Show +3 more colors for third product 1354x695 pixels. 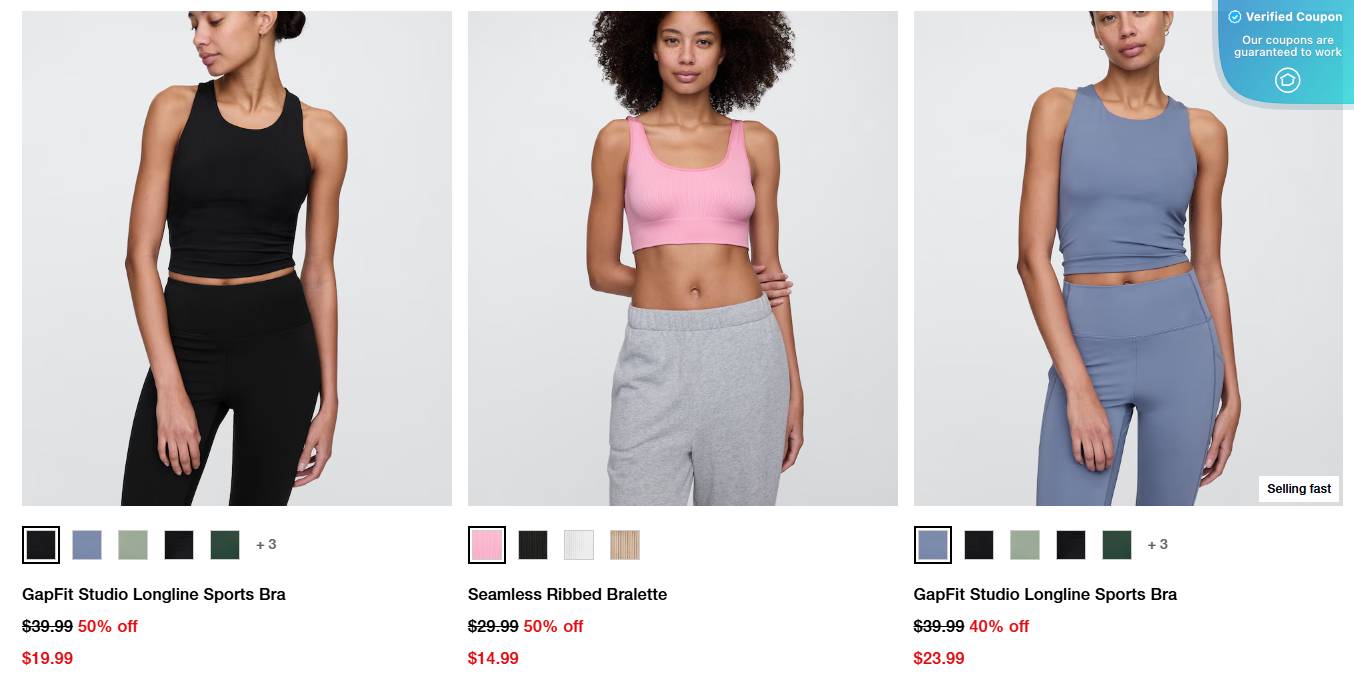point(1158,545)
